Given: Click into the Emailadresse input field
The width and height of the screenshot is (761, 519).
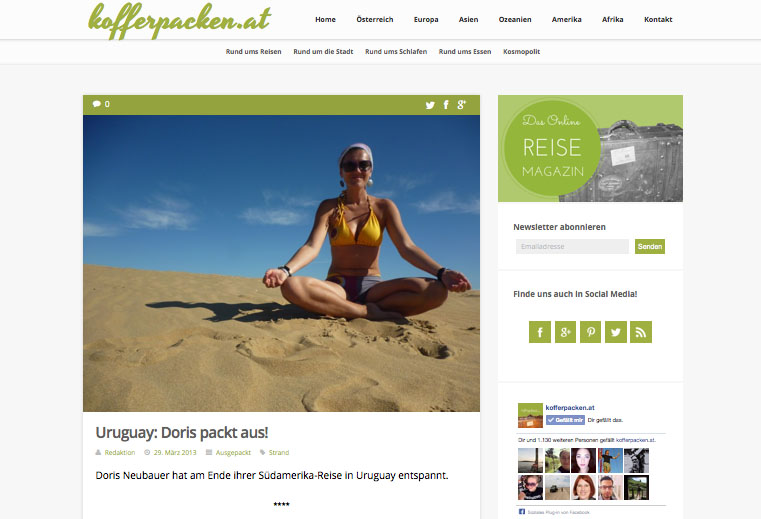Looking at the screenshot, I should (572, 247).
